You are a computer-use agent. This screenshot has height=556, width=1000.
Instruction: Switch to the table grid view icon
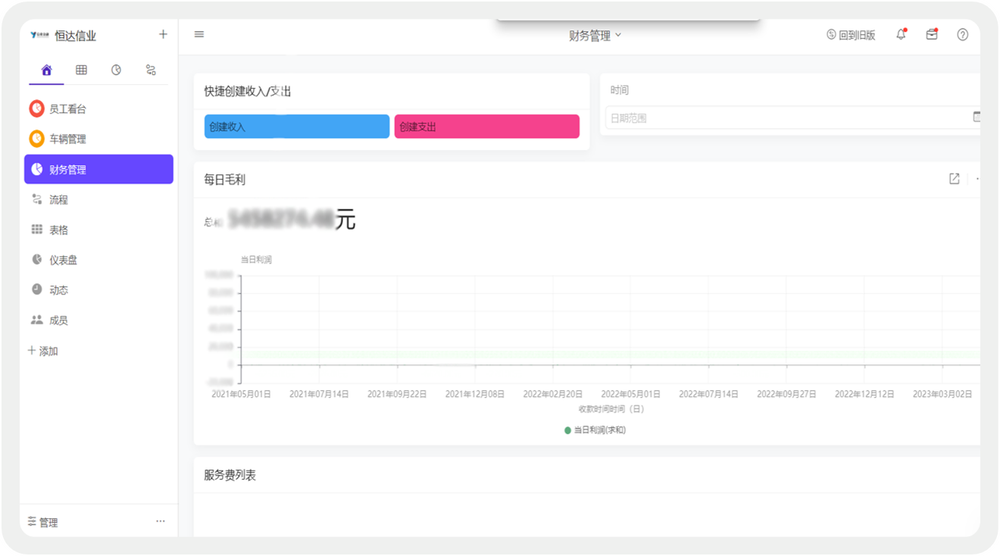click(x=81, y=70)
